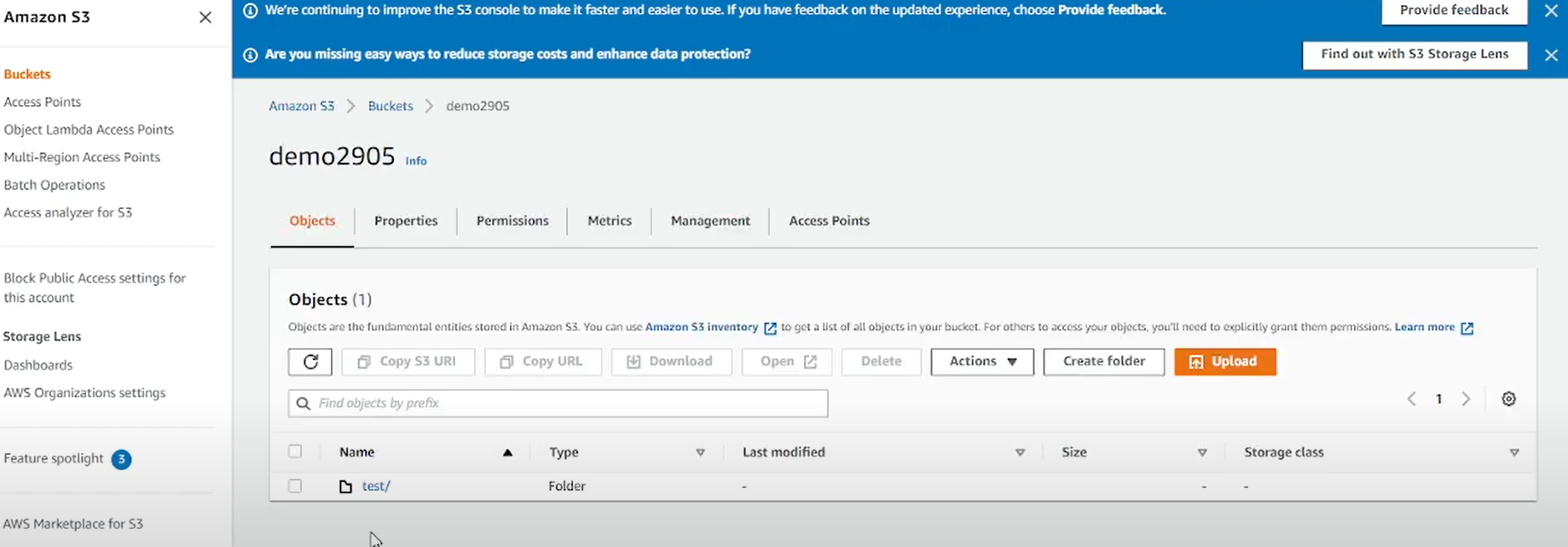
Task: Click the Copy S3 URI button
Action: point(407,362)
